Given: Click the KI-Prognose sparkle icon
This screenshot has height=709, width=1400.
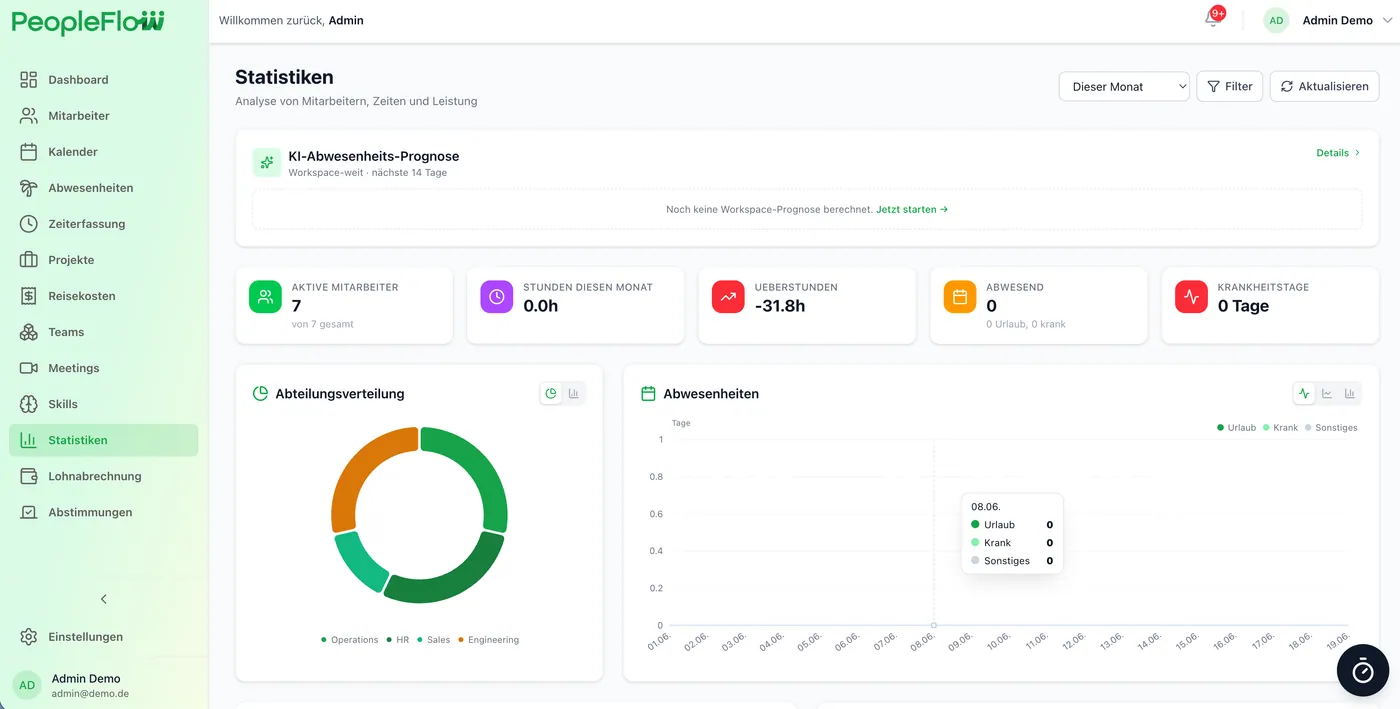Looking at the screenshot, I should 267,162.
